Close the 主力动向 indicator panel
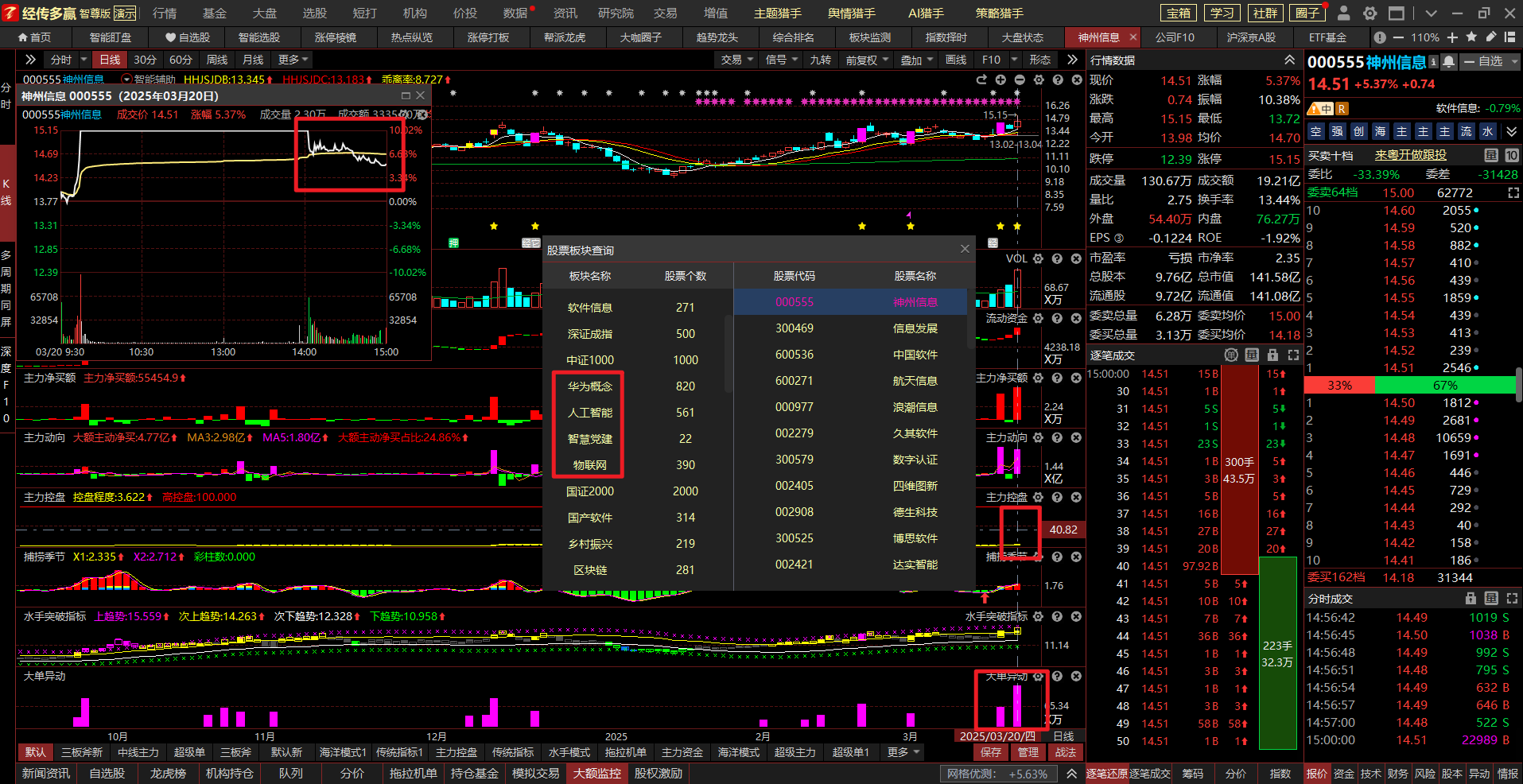This screenshot has width=1523, height=784. point(1076,437)
